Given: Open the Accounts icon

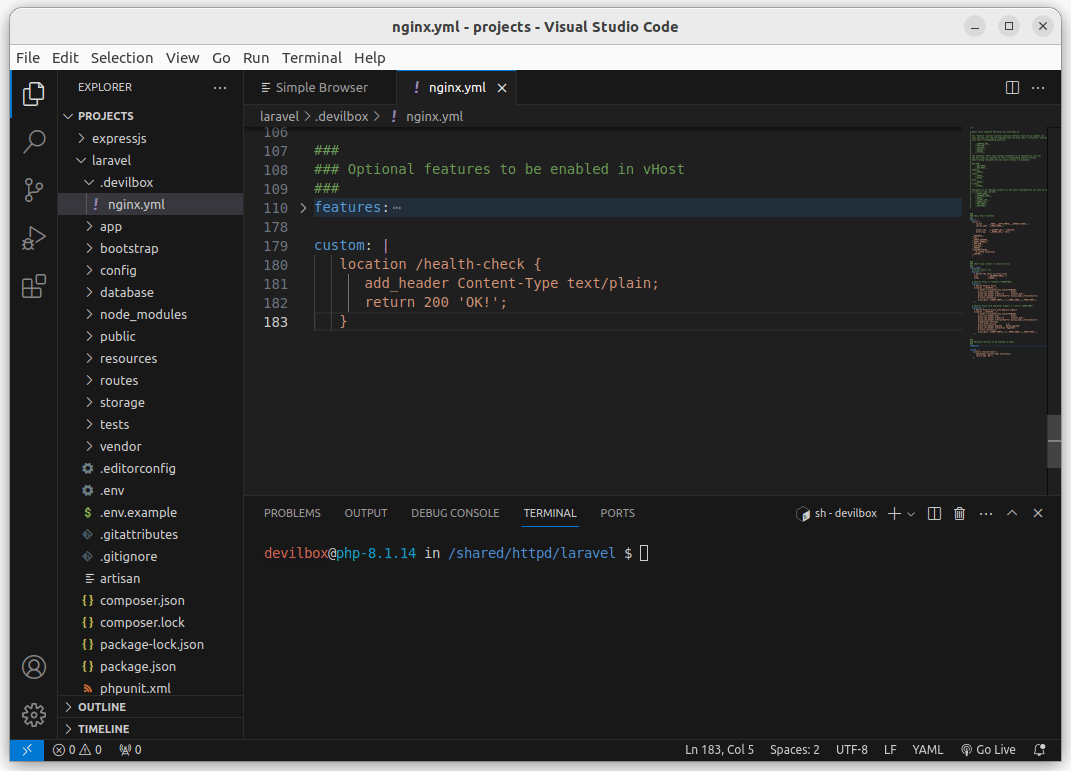Looking at the screenshot, I should click(34, 667).
